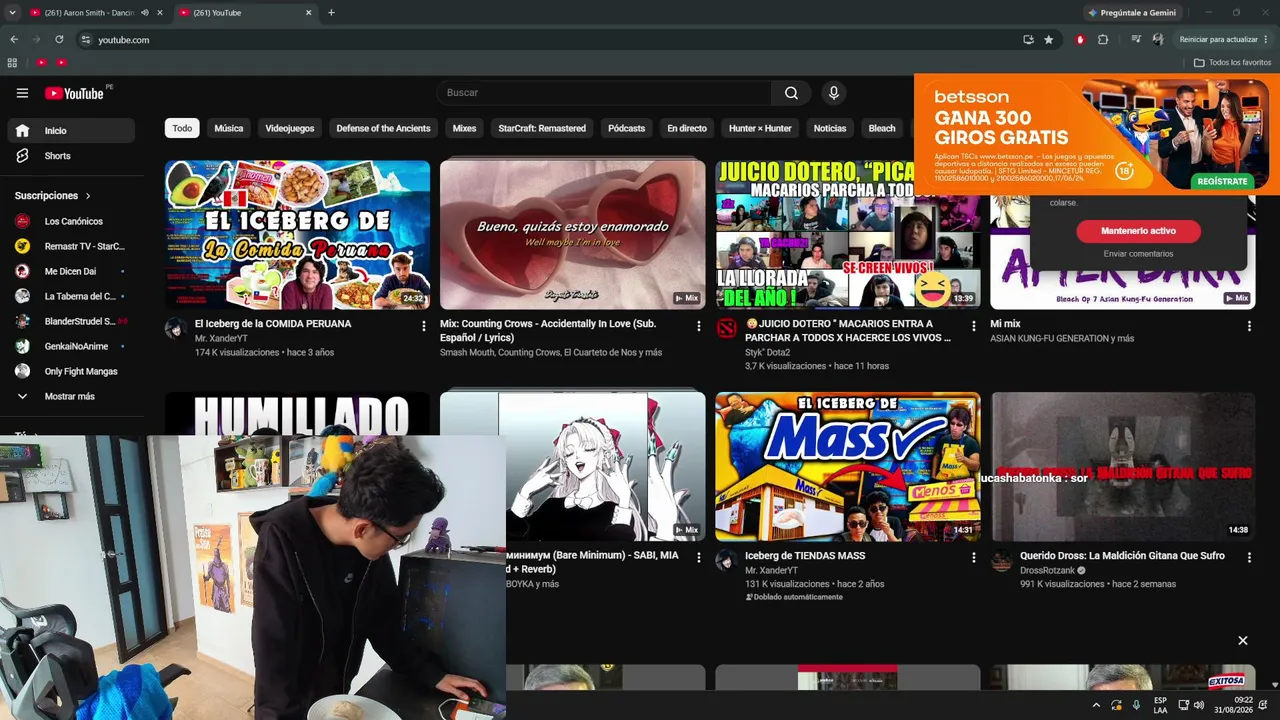View site information for youtube.com
Screen dimensions: 1280x720
(x=86, y=40)
